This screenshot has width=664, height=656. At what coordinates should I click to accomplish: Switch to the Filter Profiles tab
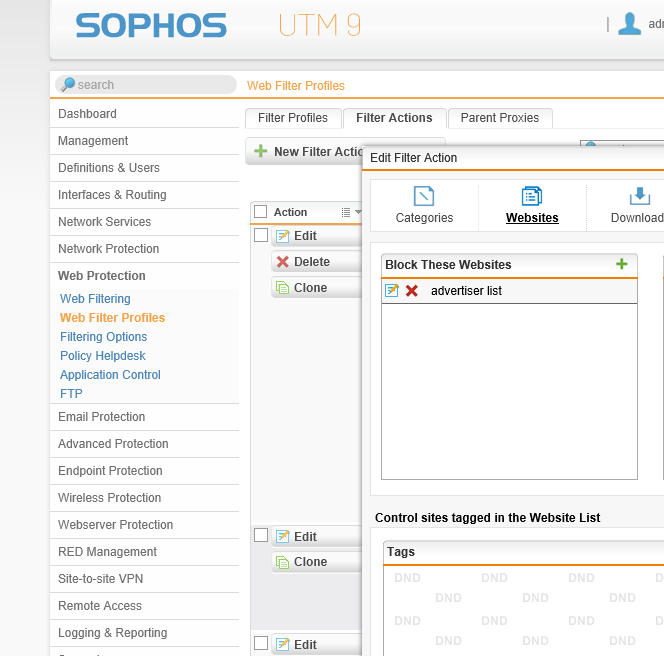click(x=293, y=118)
